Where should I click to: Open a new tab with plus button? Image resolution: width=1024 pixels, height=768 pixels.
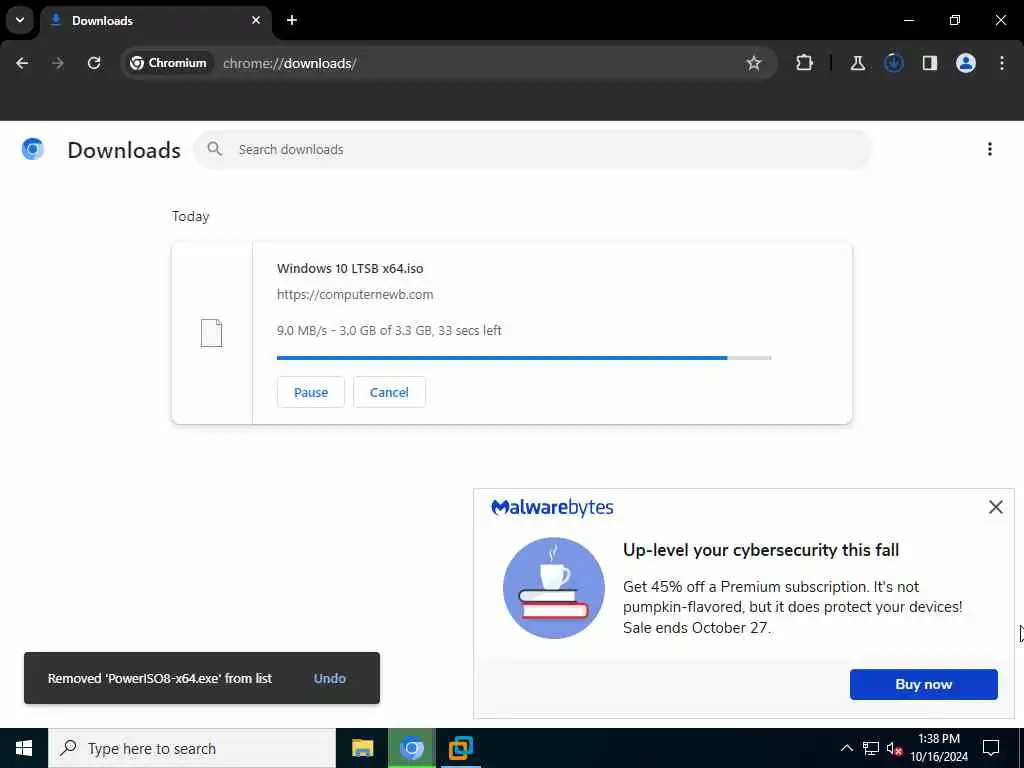[292, 20]
